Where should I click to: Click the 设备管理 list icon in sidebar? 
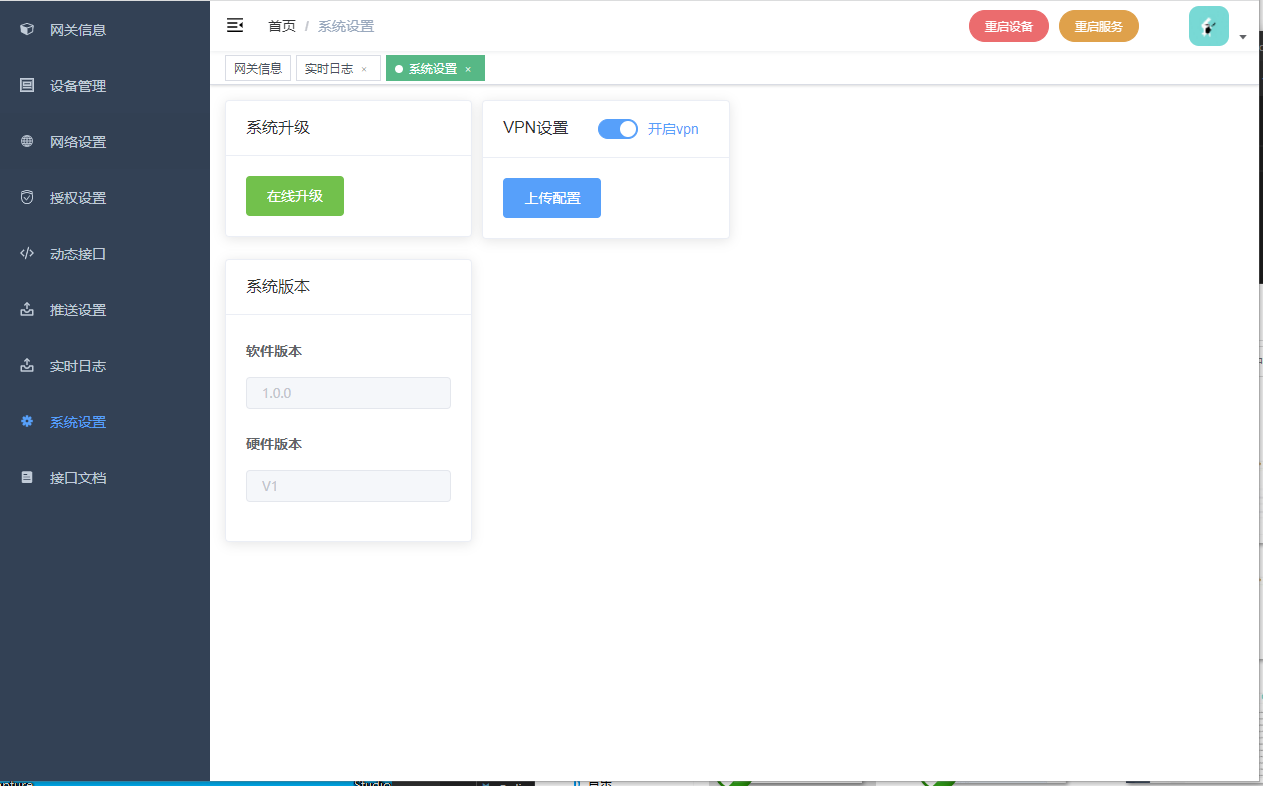point(27,86)
